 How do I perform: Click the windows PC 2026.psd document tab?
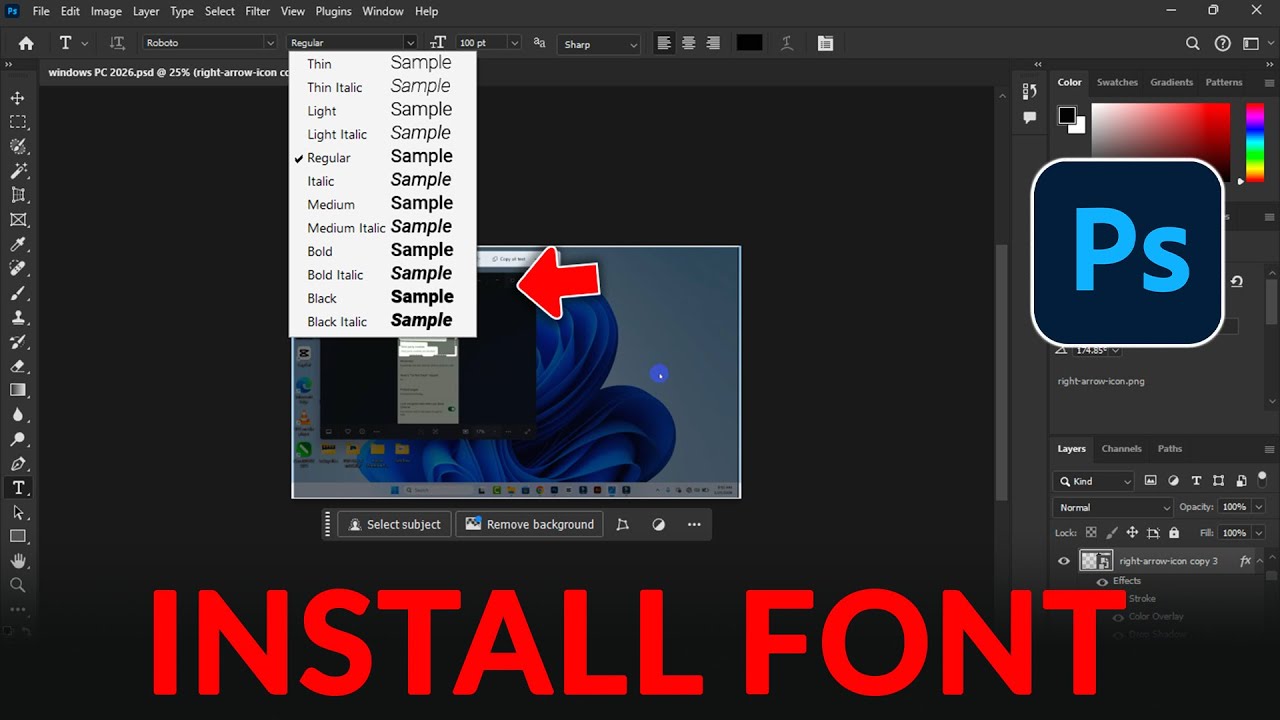tap(168, 72)
